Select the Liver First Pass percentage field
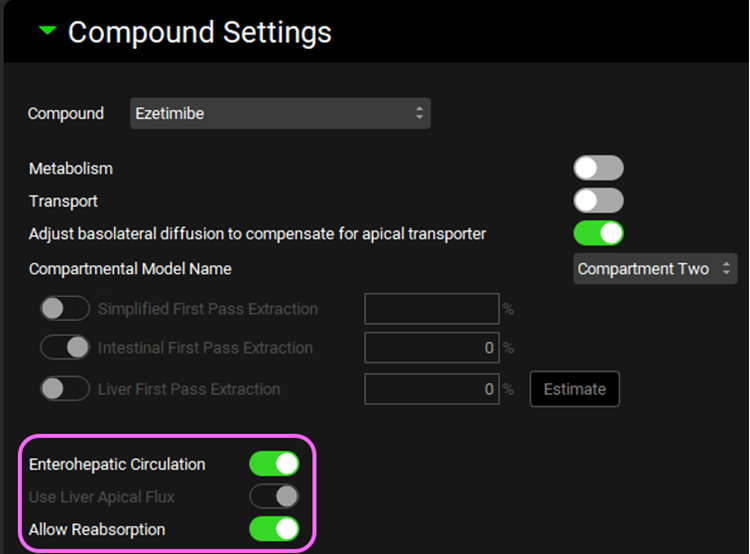 tap(431, 389)
